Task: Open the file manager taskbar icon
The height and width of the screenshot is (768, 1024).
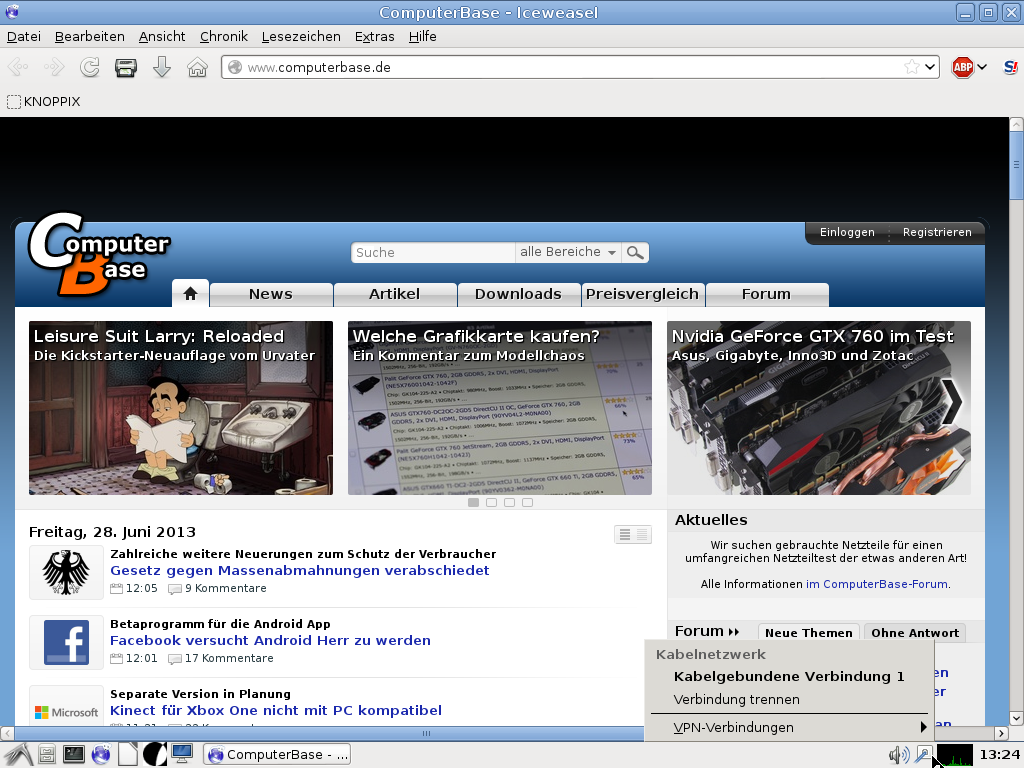Action: pyautogui.click(x=46, y=755)
